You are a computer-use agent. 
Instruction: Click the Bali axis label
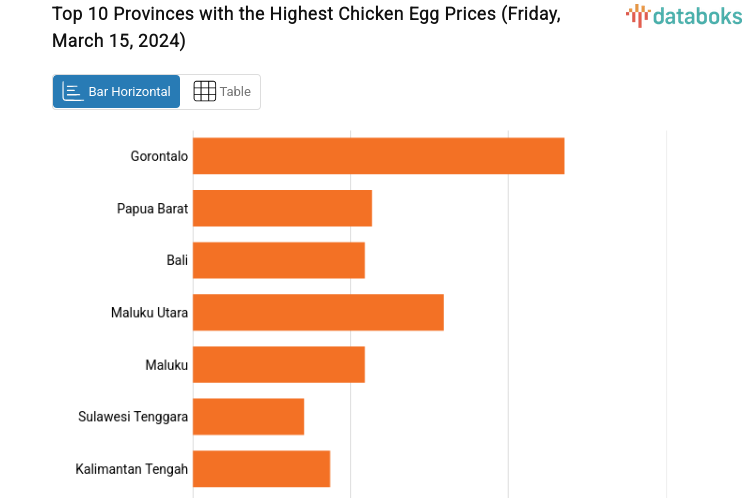pos(177,260)
